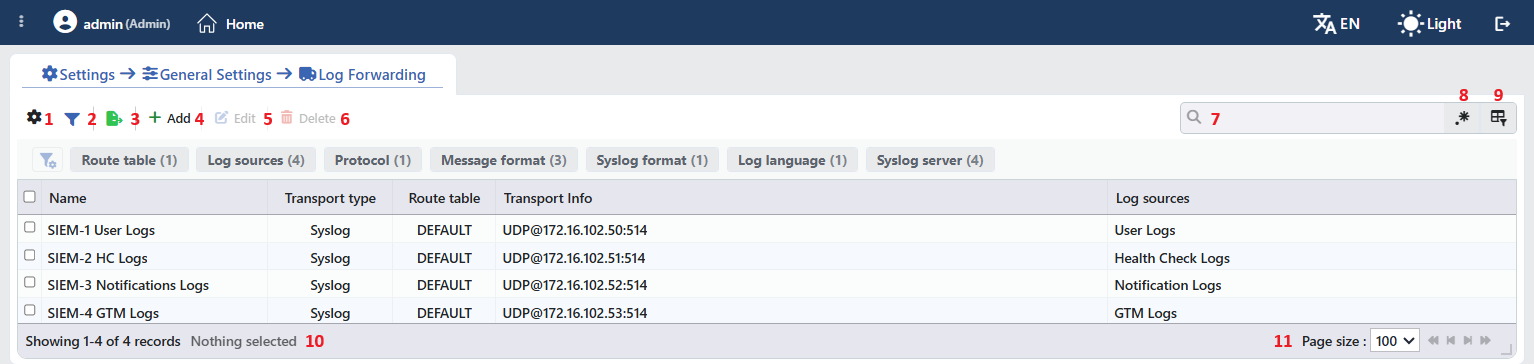The height and width of the screenshot is (364, 1534).
Task: Go to first page arrow
Action: (x=1434, y=341)
